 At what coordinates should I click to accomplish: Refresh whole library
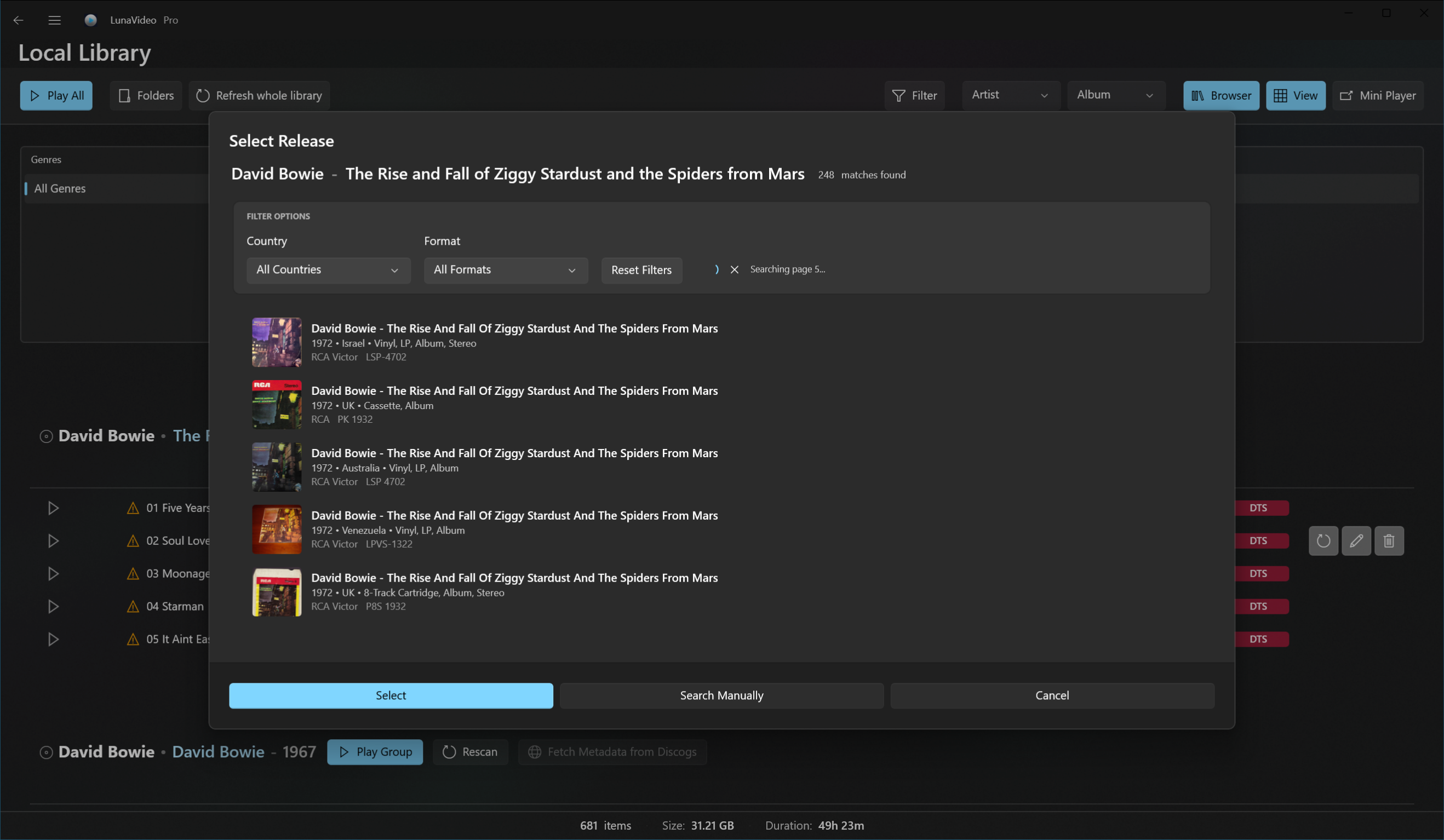coord(259,96)
